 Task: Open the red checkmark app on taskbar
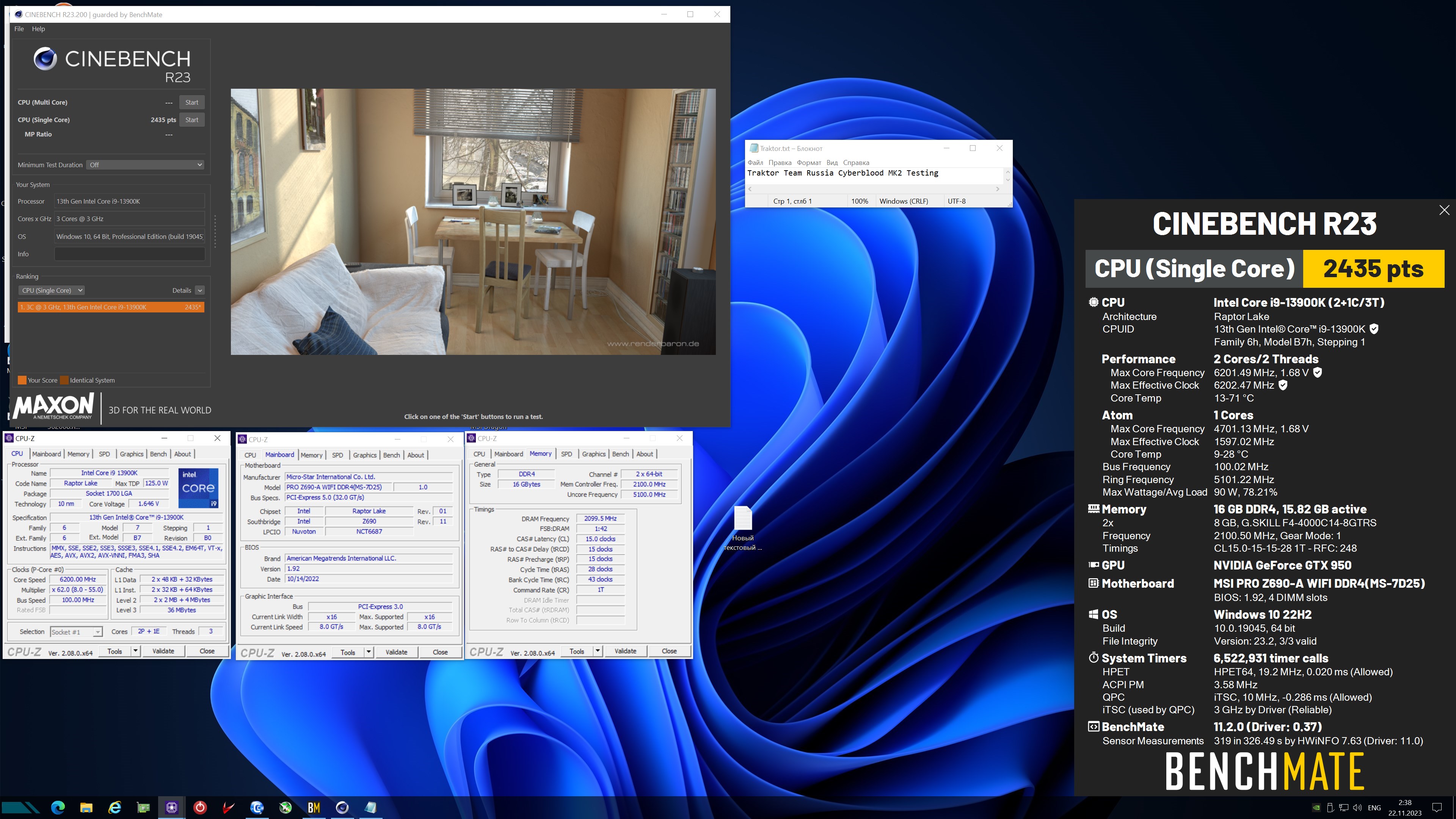click(x=228, y=807)
